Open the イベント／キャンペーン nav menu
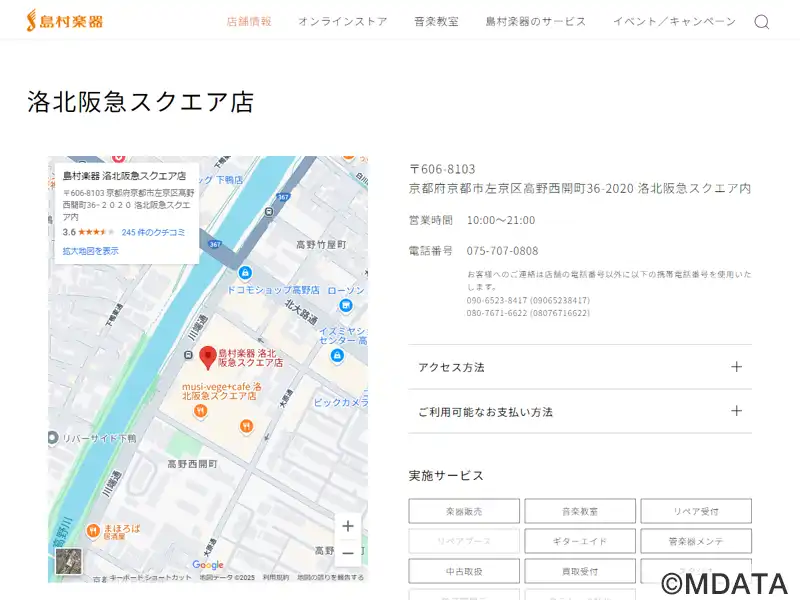Screen dimensions: 800x600 coord(674,21)
